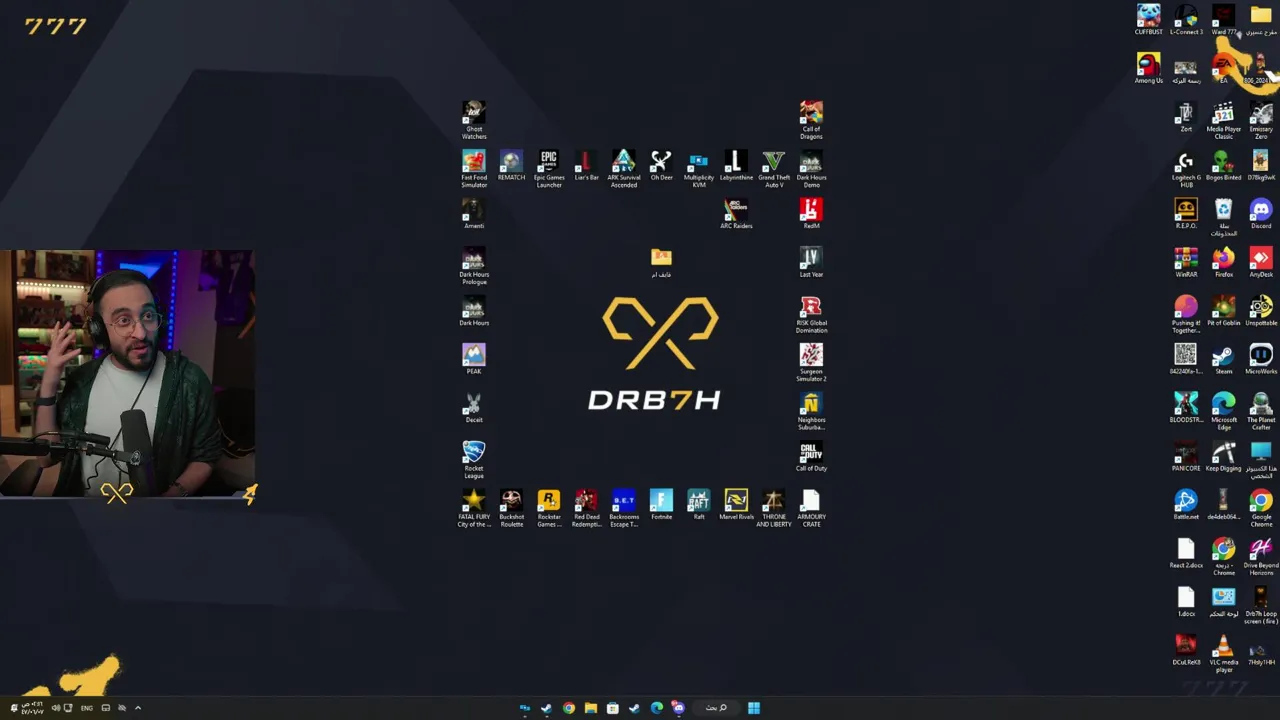1280x720 pixels.
Task: Launch Grand Theft Auto V shortcut
Action: pyautogui.click(x=773, y=169)
